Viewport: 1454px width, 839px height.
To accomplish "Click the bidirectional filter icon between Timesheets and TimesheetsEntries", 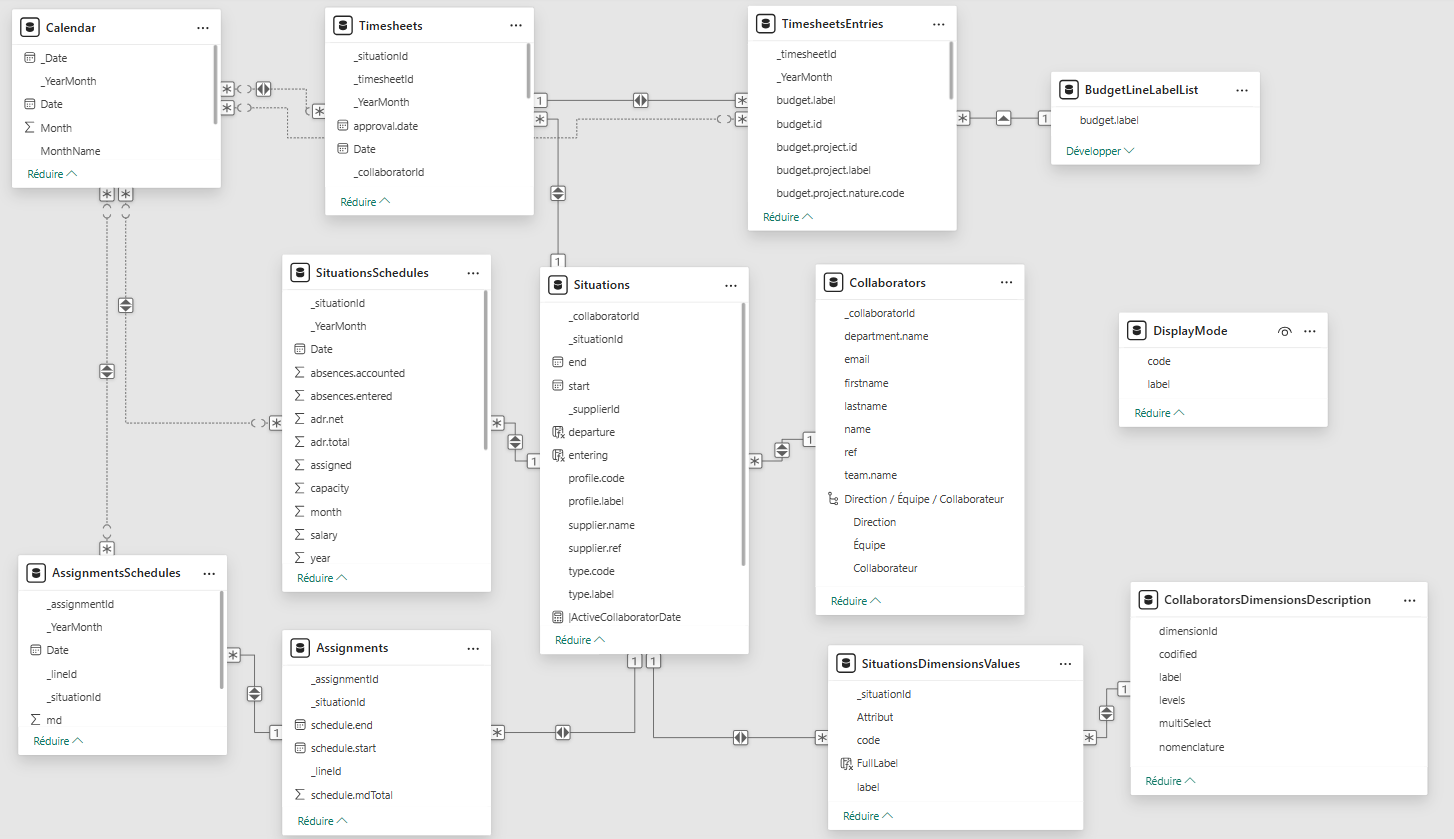I will point(640,100).
